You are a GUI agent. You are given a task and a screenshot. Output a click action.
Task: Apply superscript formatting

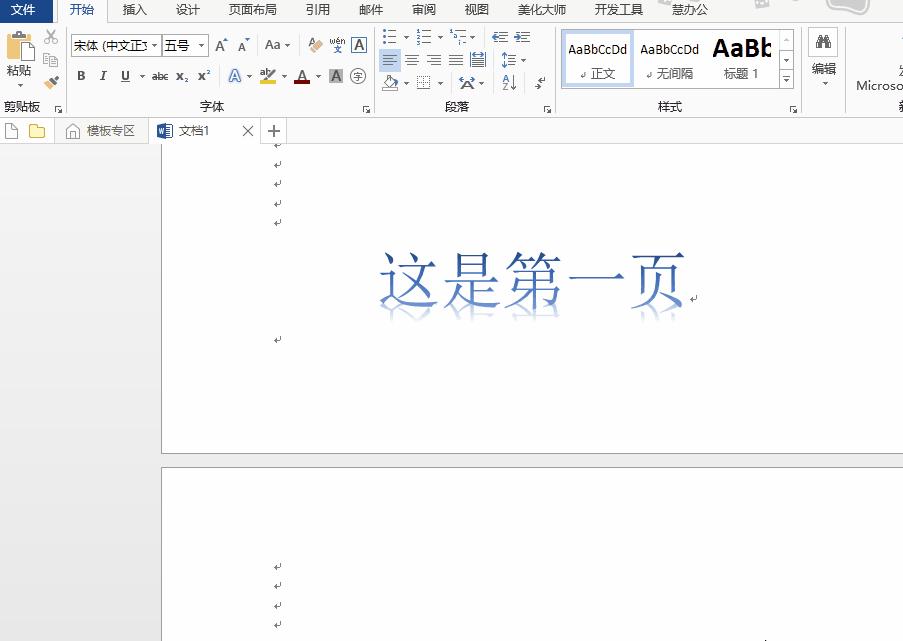pyautogui.click(x=203, y=76)
